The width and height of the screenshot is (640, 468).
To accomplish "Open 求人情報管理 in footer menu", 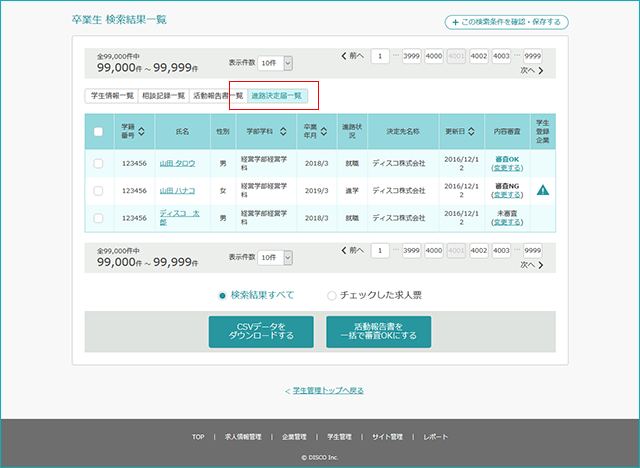I will (243, 437).
